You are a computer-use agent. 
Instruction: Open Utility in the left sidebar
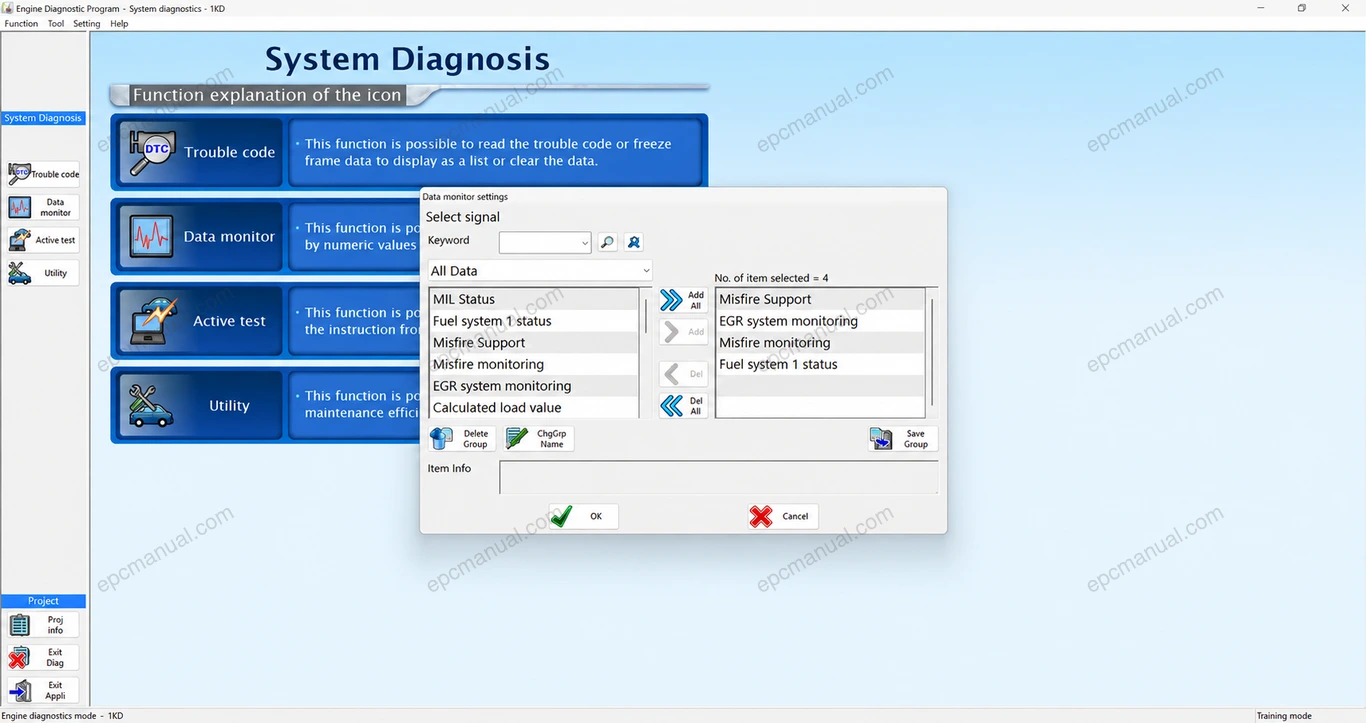(43, 273)
